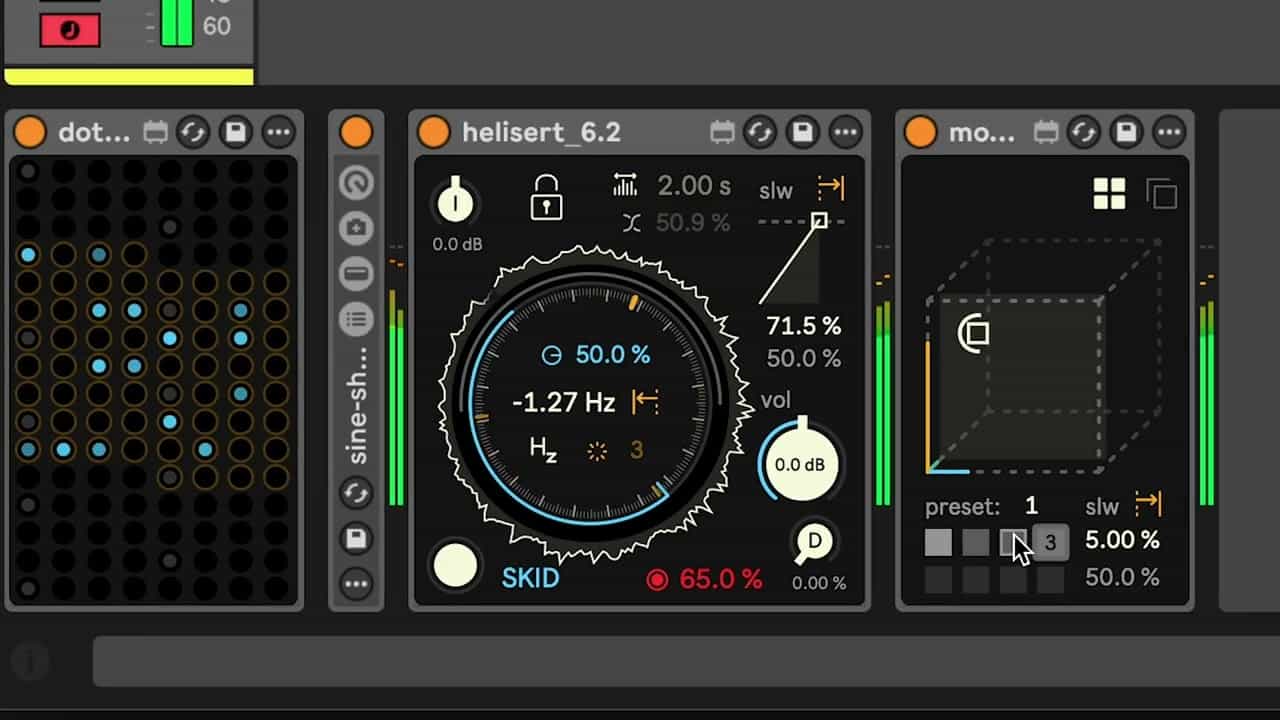Viewport: 1280px width, 720px height.
Task: Click the orange arrow icon beside -1.27 Hz
Action: tap(646, 402)
